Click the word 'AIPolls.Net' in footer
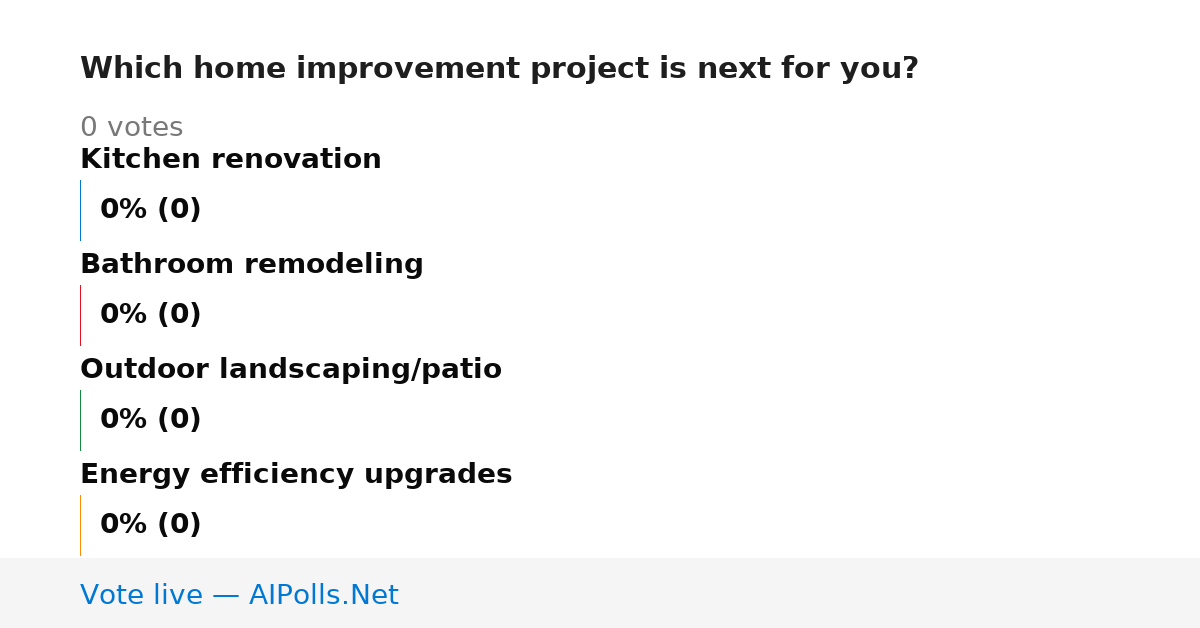This screenshot has width=1200, height=628. point(324,595)
